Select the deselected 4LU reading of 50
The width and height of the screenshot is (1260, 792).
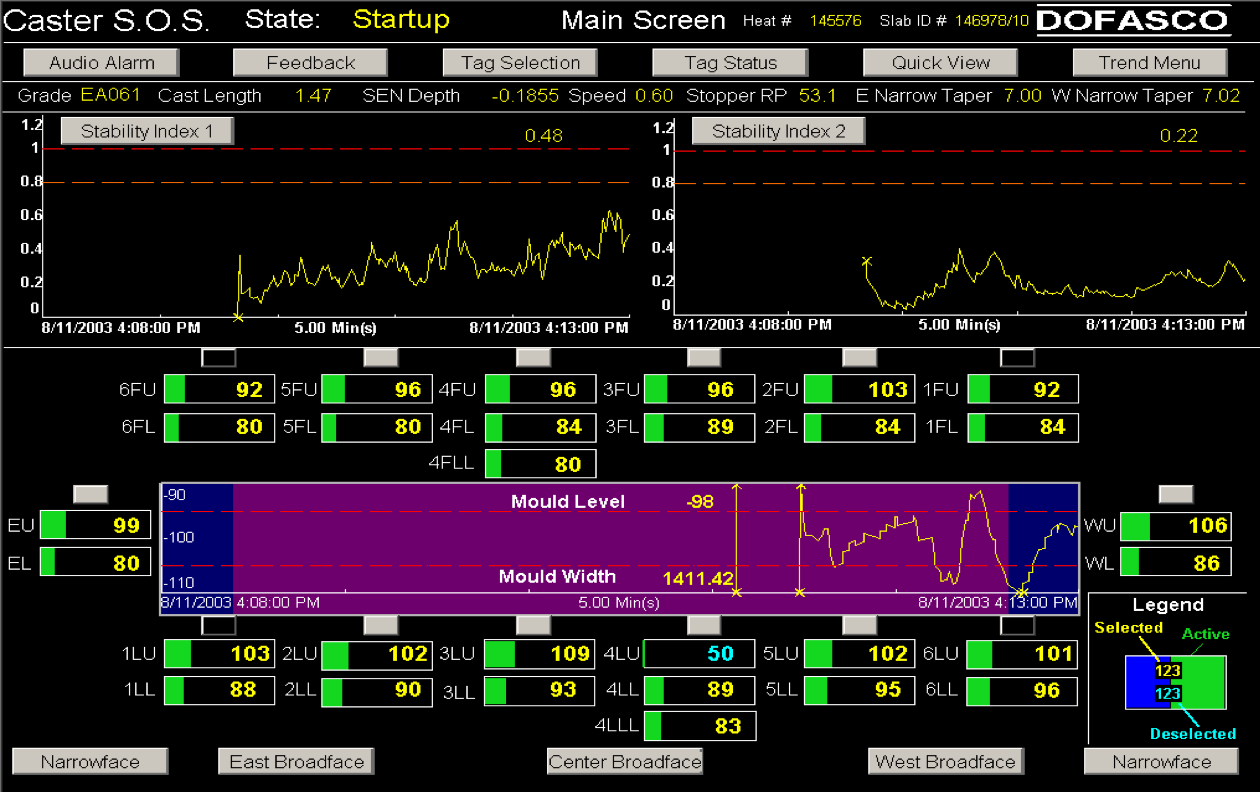(700, 654)
